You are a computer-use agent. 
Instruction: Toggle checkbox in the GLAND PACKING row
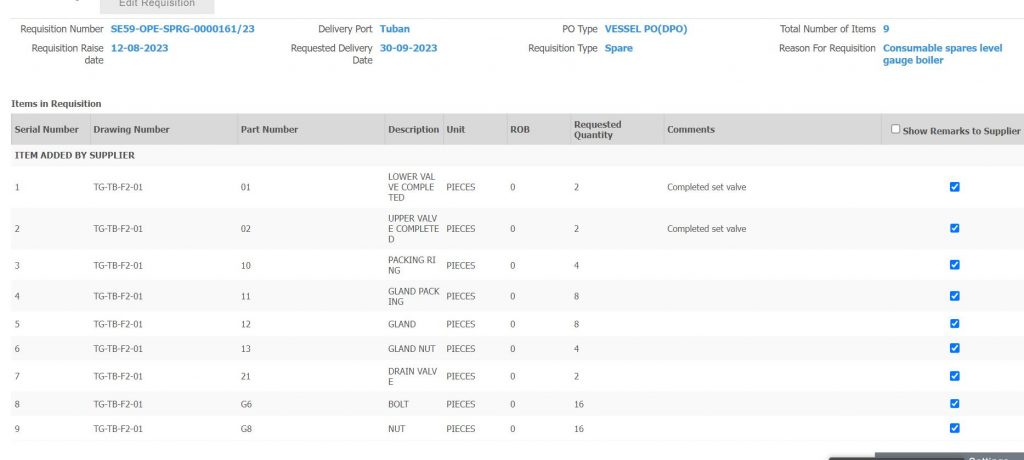click(954, 296)
